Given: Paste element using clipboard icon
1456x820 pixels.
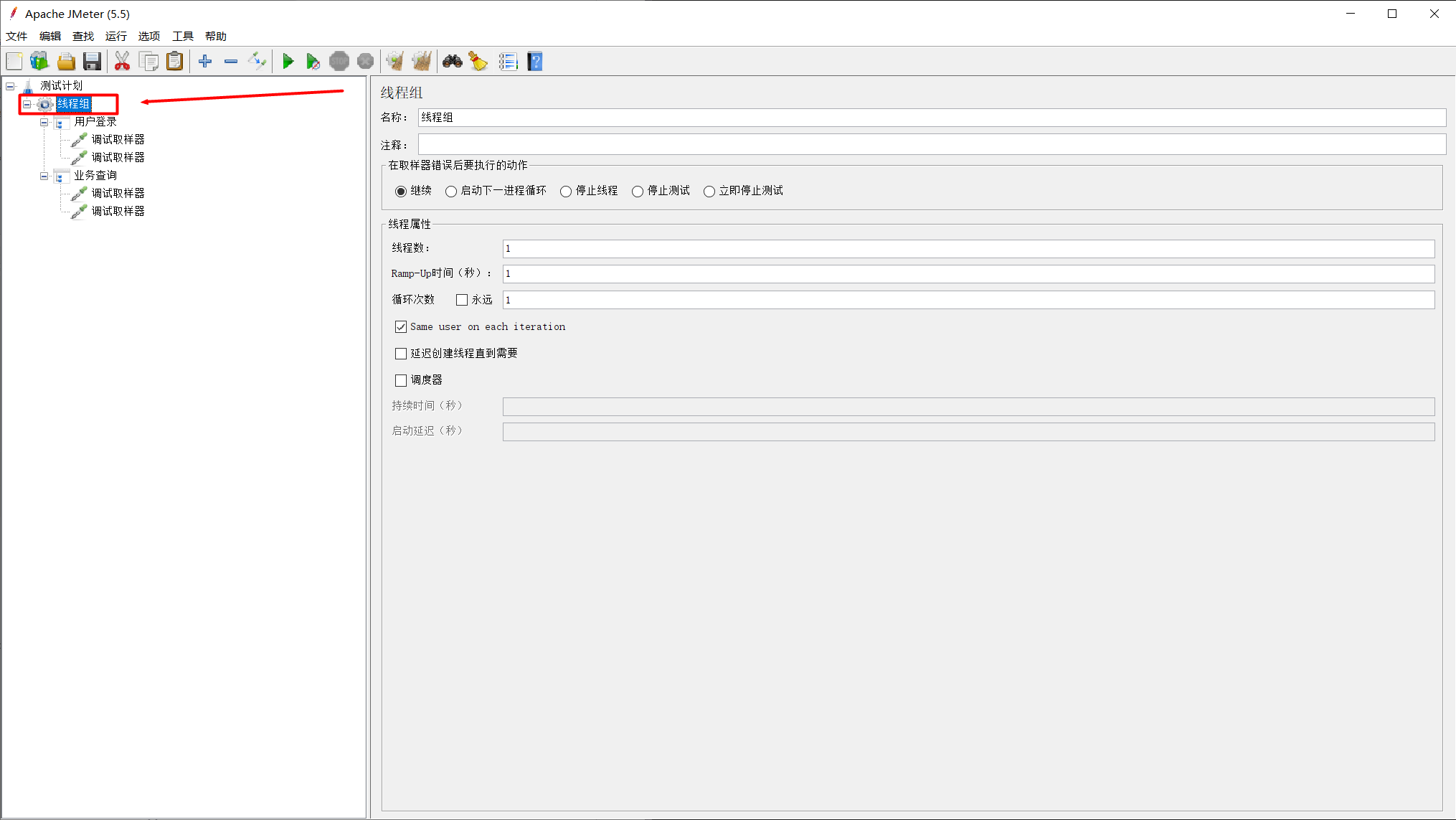Looking at the screenshot, I should 174,62.
